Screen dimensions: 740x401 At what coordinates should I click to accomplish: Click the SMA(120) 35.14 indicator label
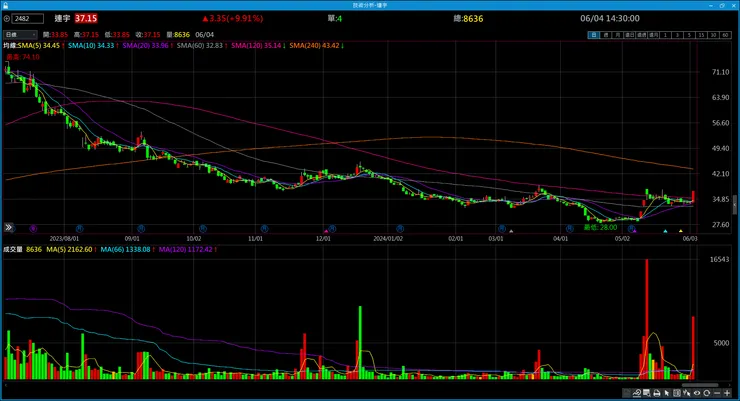pos(258,46)
